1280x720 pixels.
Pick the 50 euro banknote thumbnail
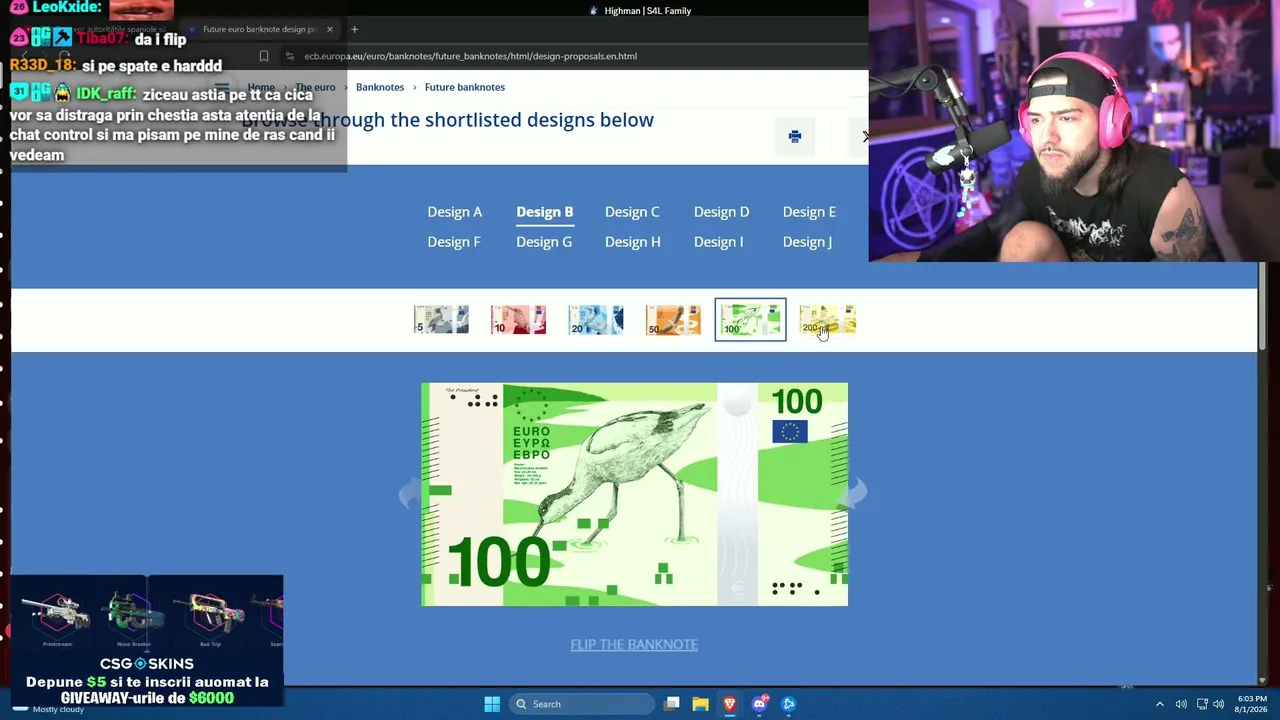pos(673,320)
